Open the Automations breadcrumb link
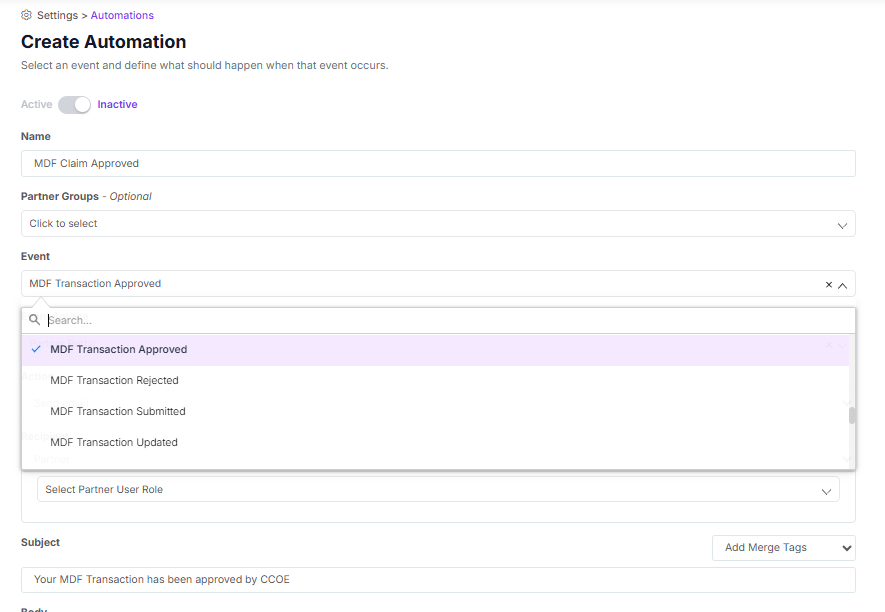 click(x=122, y=15)
